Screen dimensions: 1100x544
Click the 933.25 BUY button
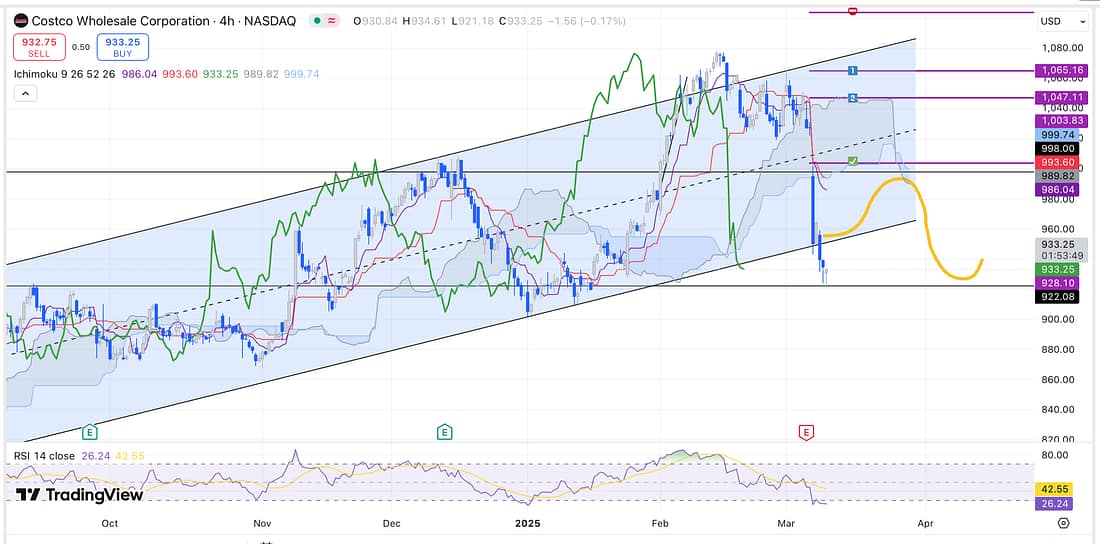[x=124, y=46]
